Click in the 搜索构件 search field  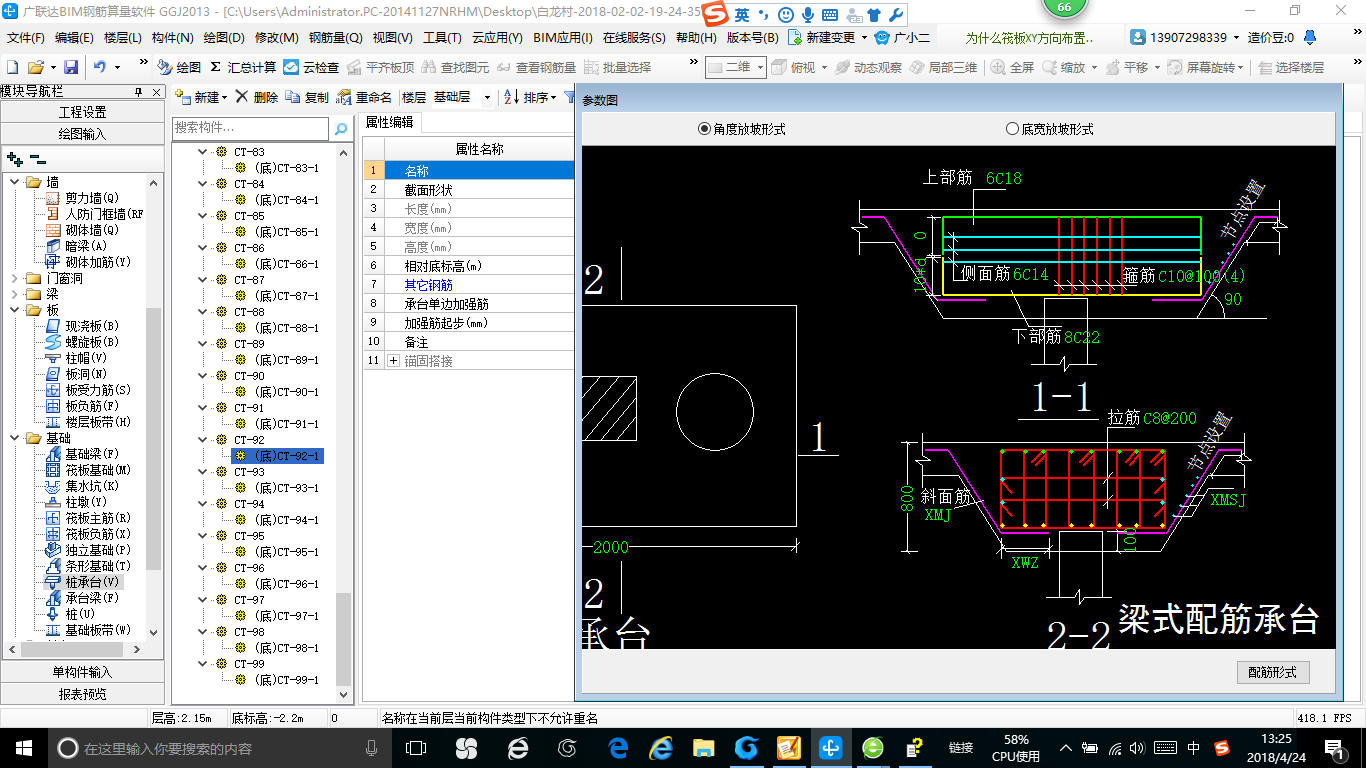250,128
